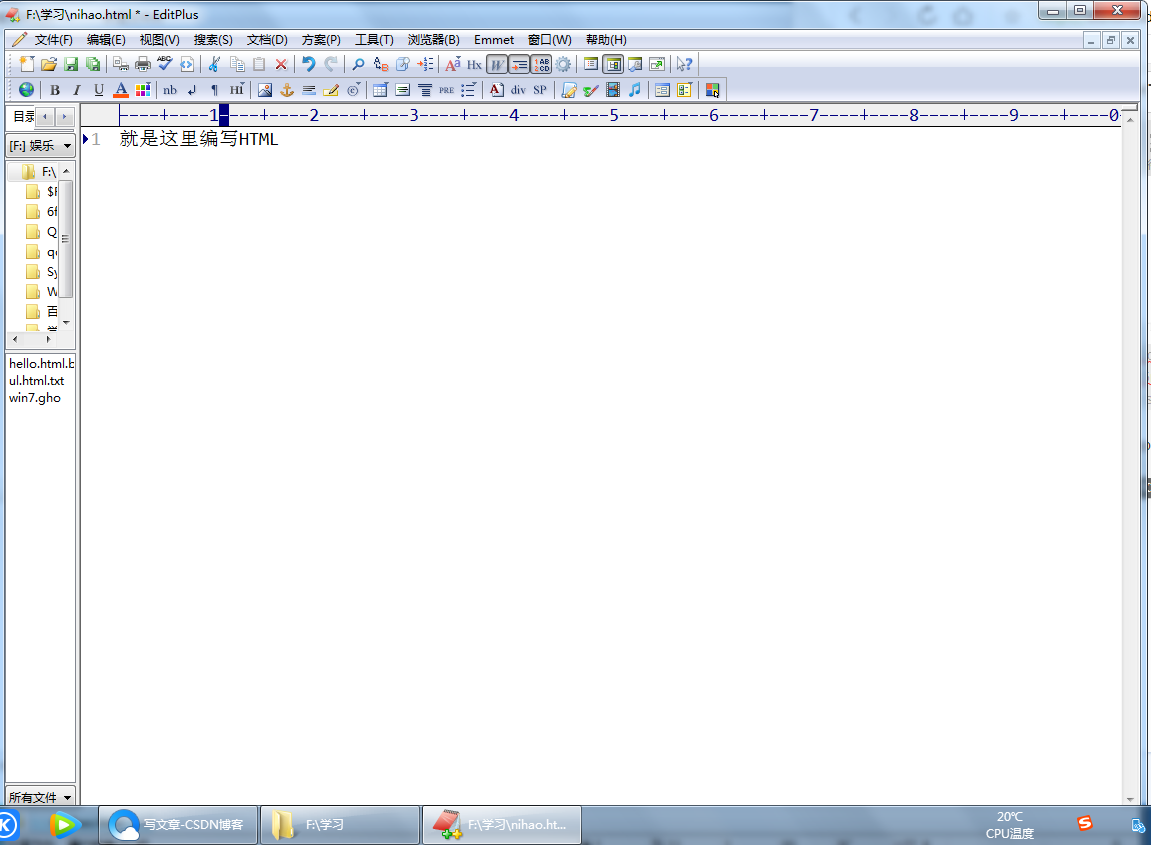The image size is (1151, 845).
Task: Open the color palette grid icon
Action: tap(143, 90)
